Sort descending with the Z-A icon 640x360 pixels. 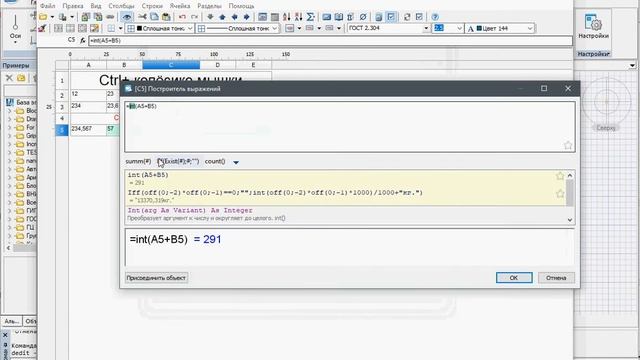point(298,17)
